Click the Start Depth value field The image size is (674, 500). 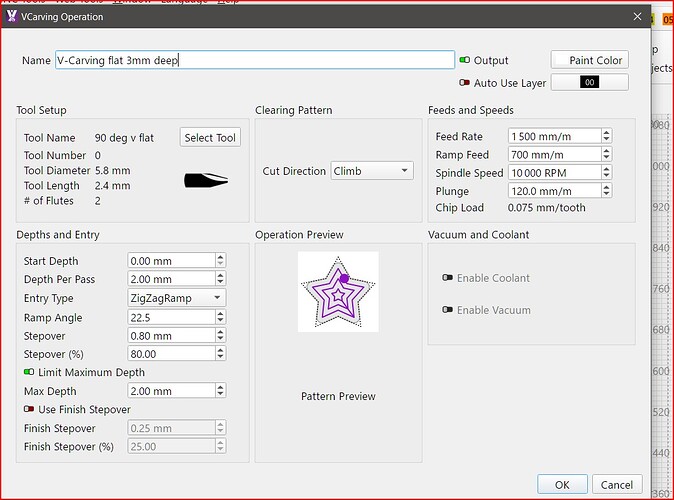point(172,260)
